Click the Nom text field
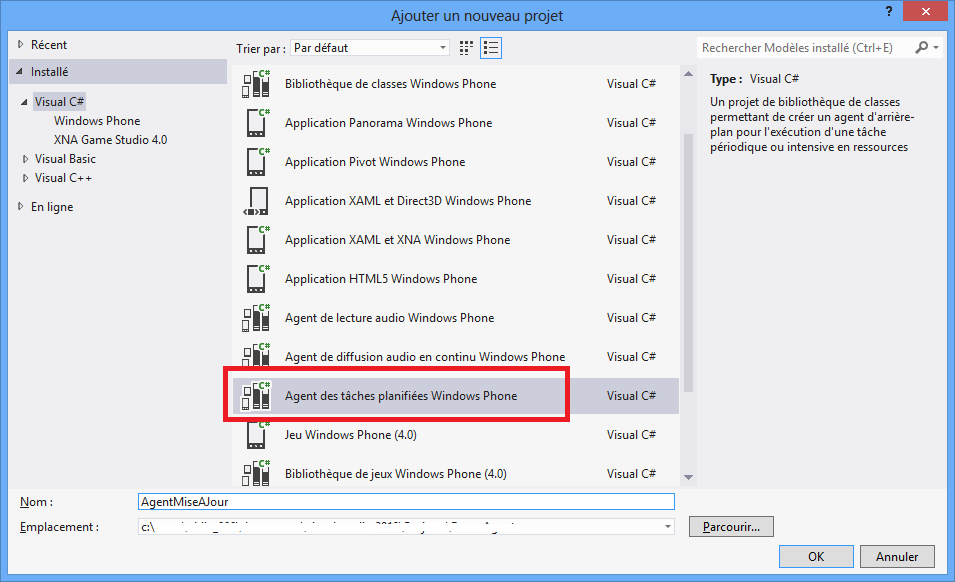955x582 pixels. [x=406, y=502]
